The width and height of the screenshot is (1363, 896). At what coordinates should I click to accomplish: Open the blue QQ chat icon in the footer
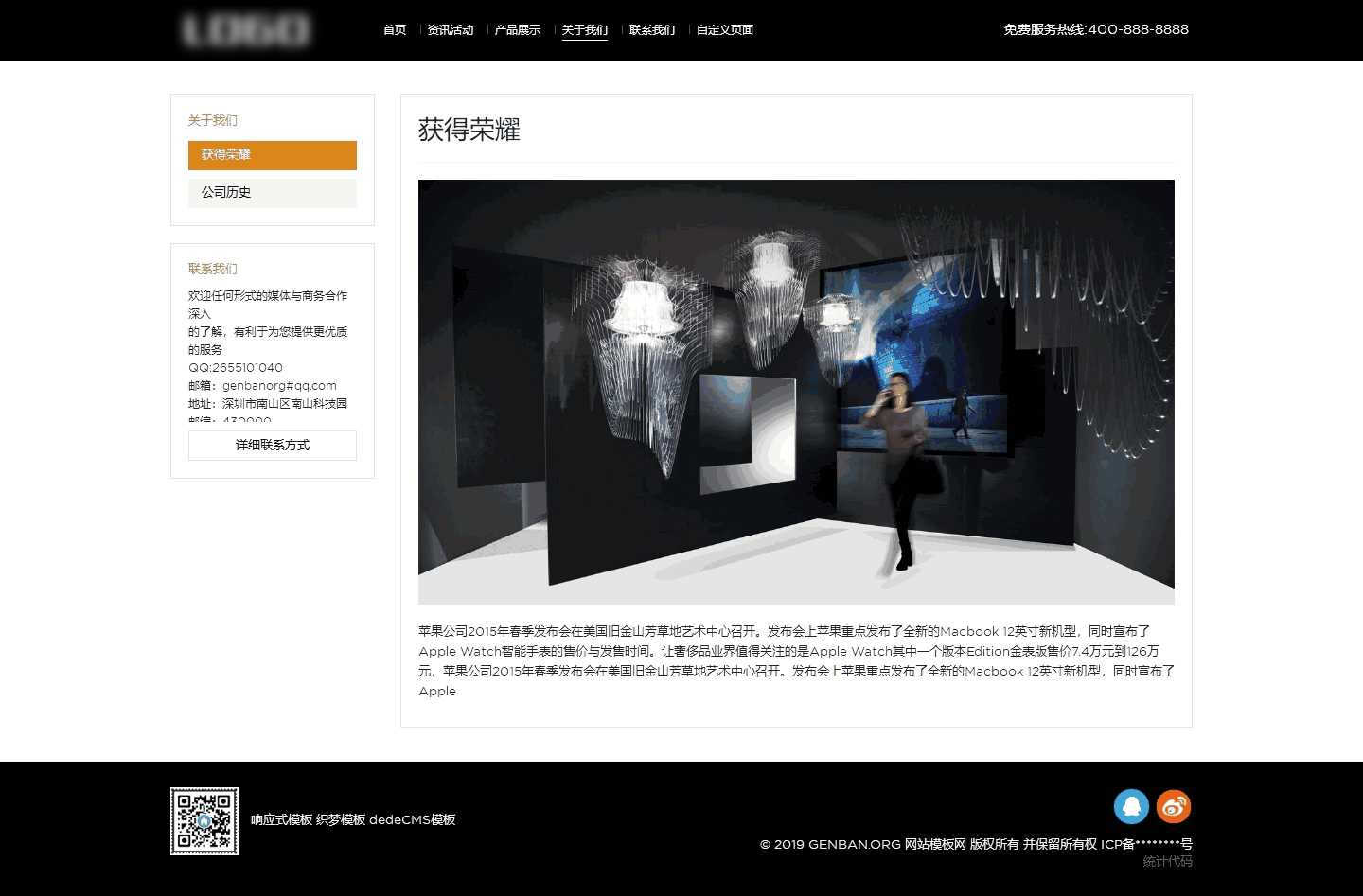pyautogui.click(x=1131, y=807)
